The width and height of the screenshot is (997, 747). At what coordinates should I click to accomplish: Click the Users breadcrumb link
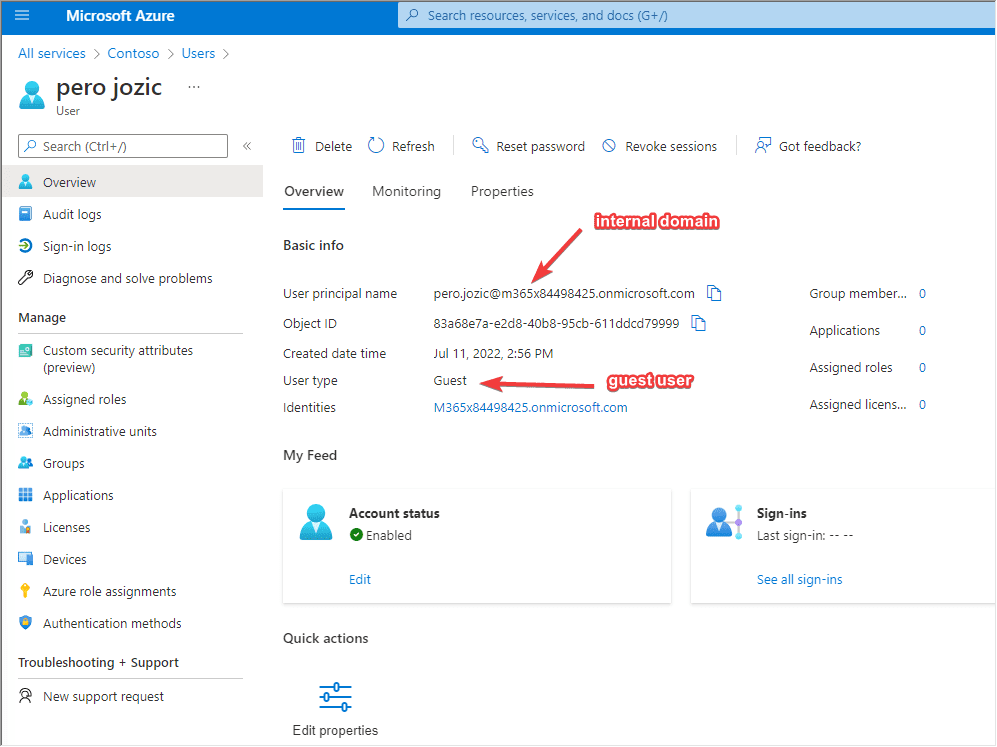(x=198, y=53)
